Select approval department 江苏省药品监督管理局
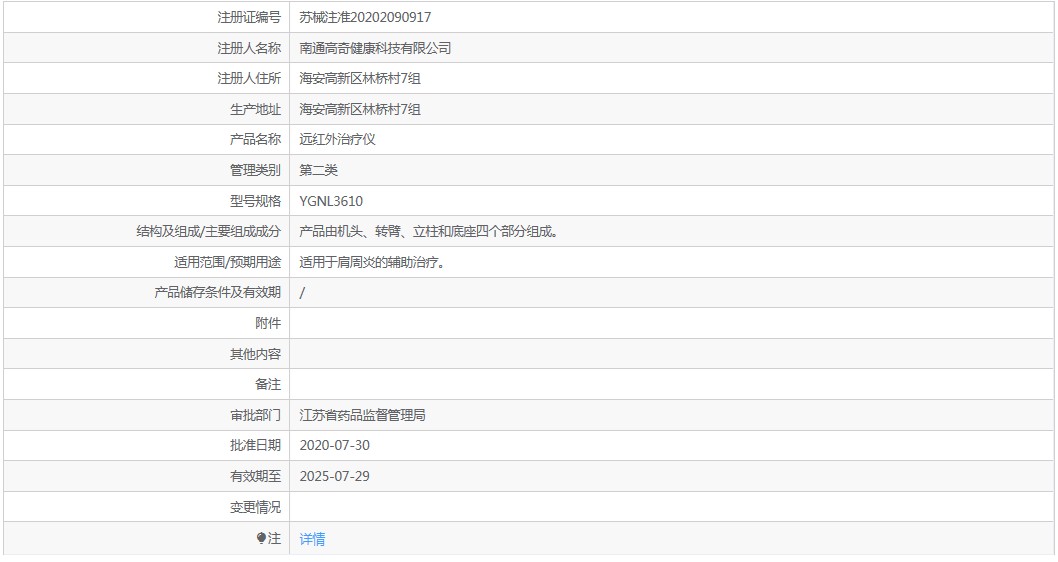1058x562 pixels. [x=362, y=416]
